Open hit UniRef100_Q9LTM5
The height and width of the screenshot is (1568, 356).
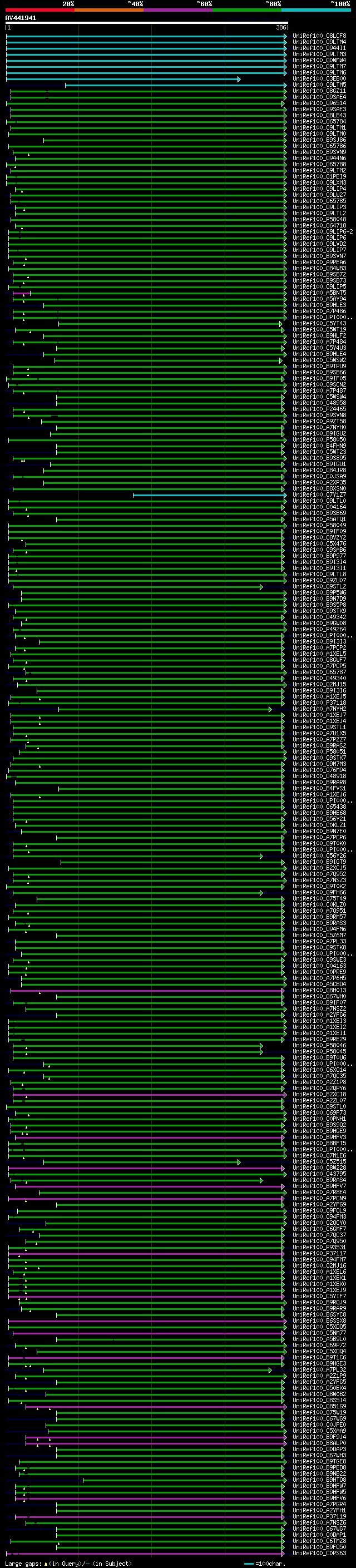(319, 85)
